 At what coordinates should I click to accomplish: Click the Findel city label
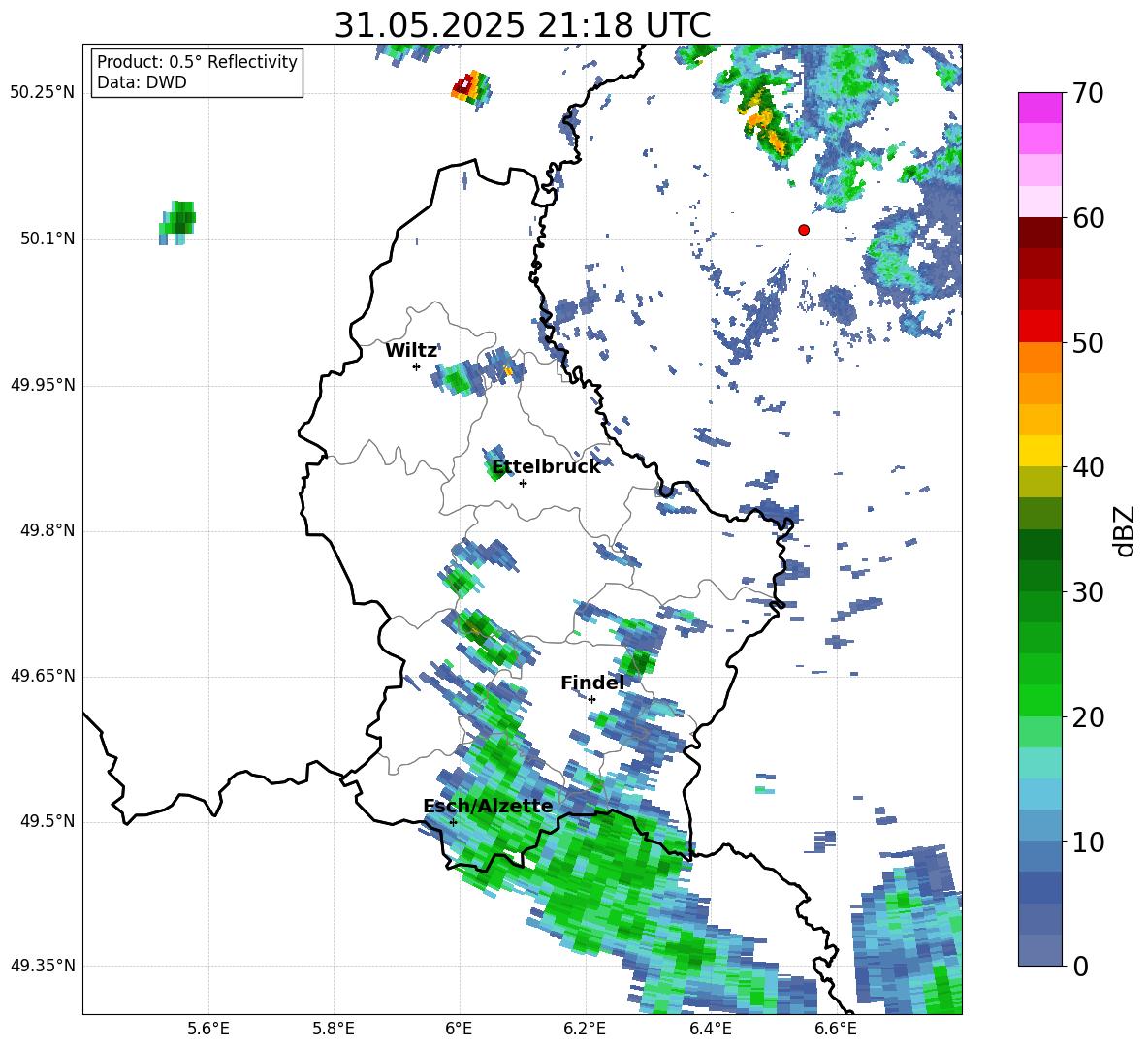coord(592,683)
